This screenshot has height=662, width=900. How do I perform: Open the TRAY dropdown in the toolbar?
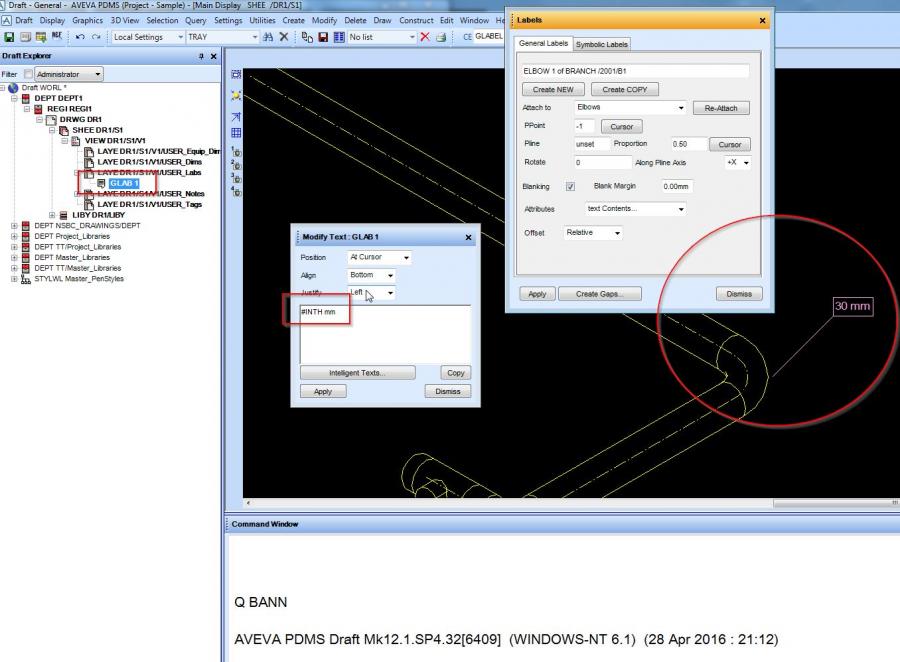255,37
